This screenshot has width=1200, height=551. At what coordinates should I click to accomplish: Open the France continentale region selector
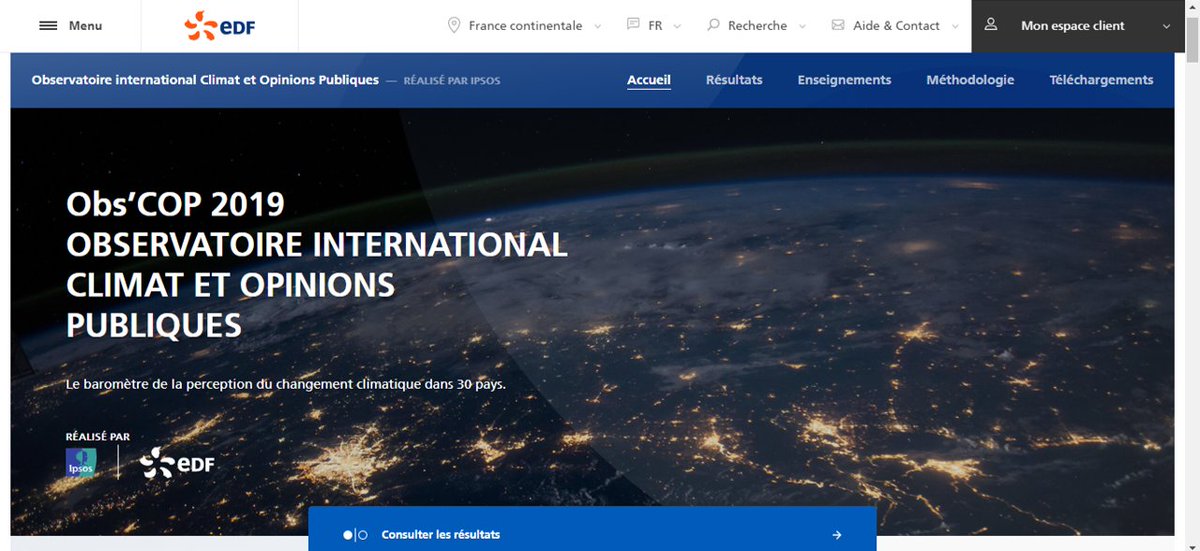[x=525, y=26]
